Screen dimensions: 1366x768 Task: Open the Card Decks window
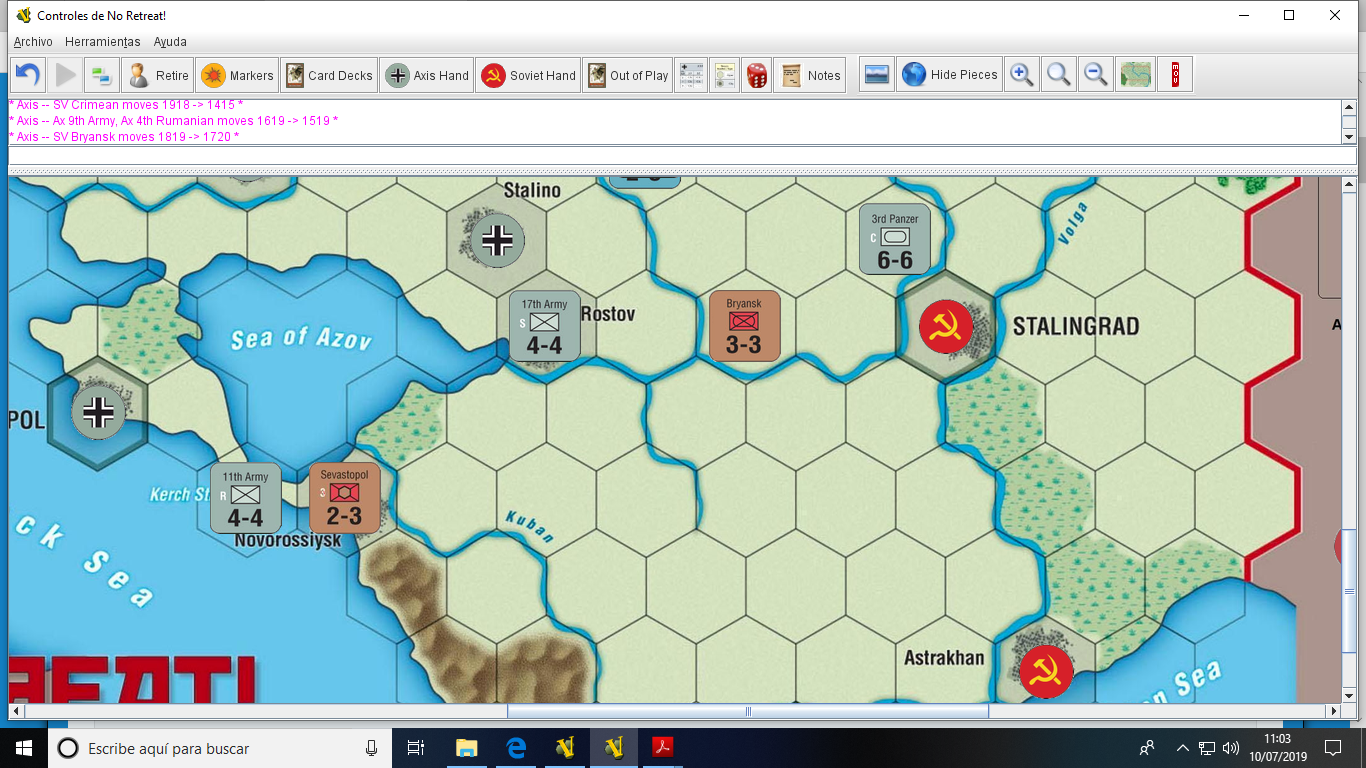point(328,75)
